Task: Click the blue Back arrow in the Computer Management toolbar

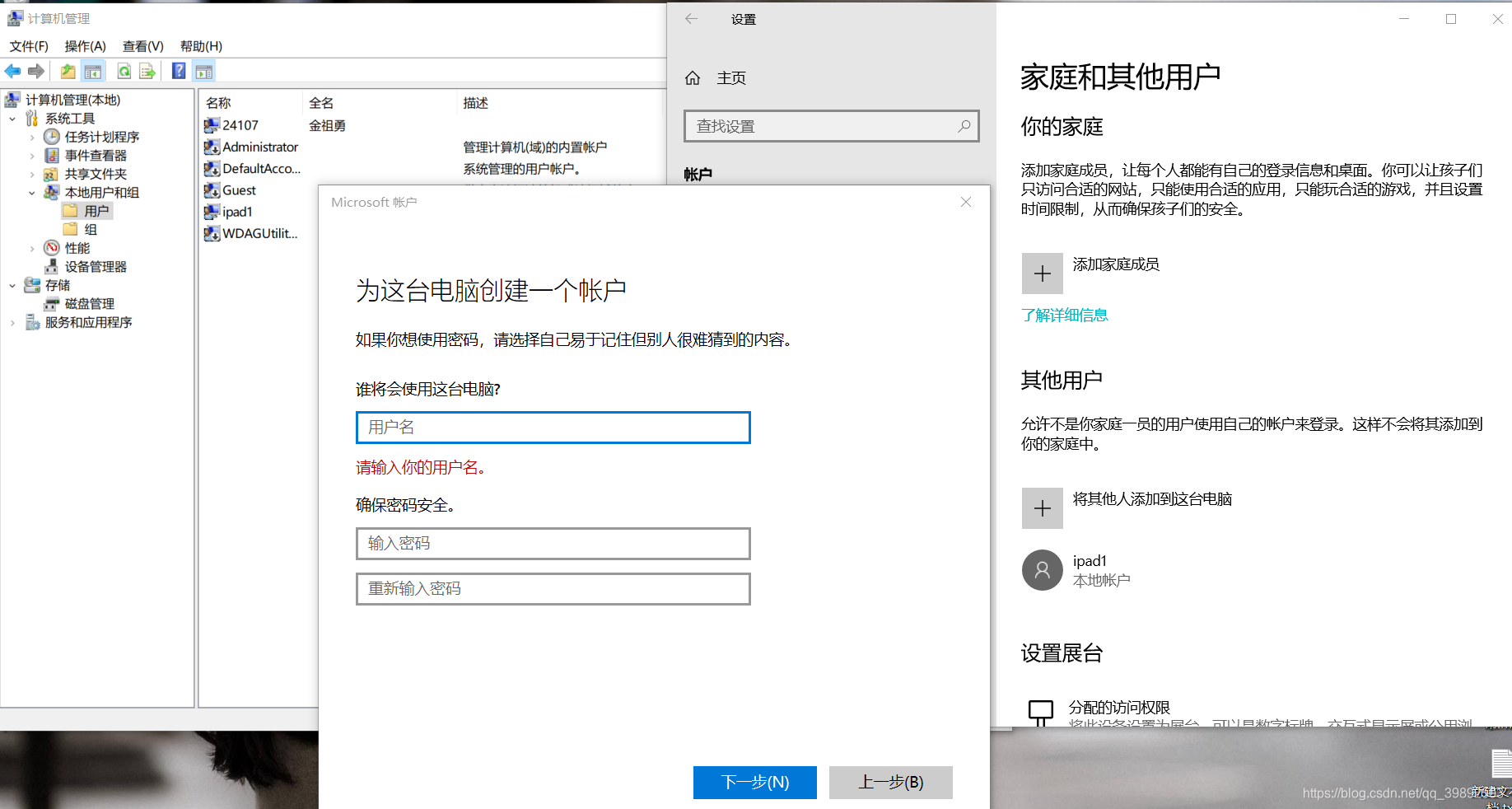Action: coord(12,72)
